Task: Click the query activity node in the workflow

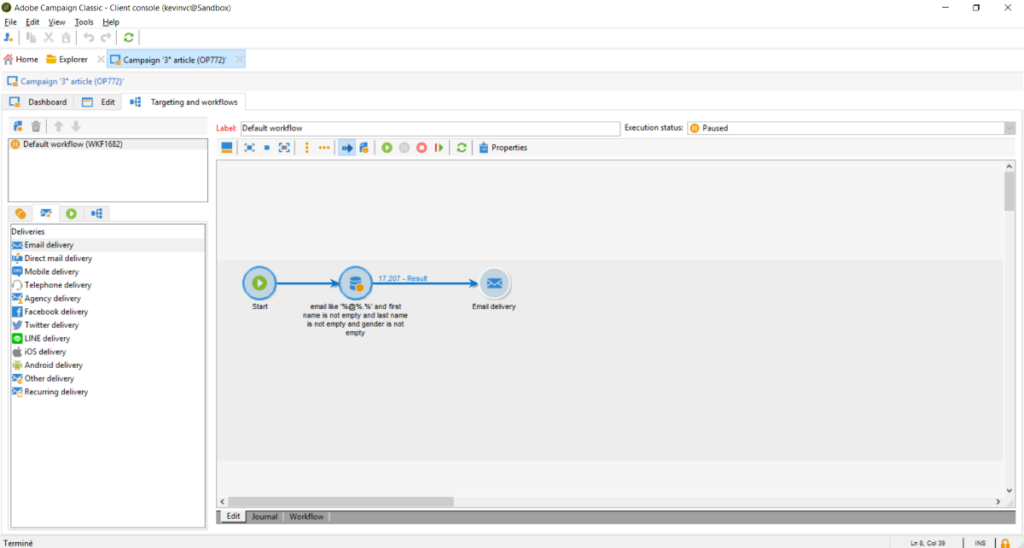Action: (x=354, y=283)
